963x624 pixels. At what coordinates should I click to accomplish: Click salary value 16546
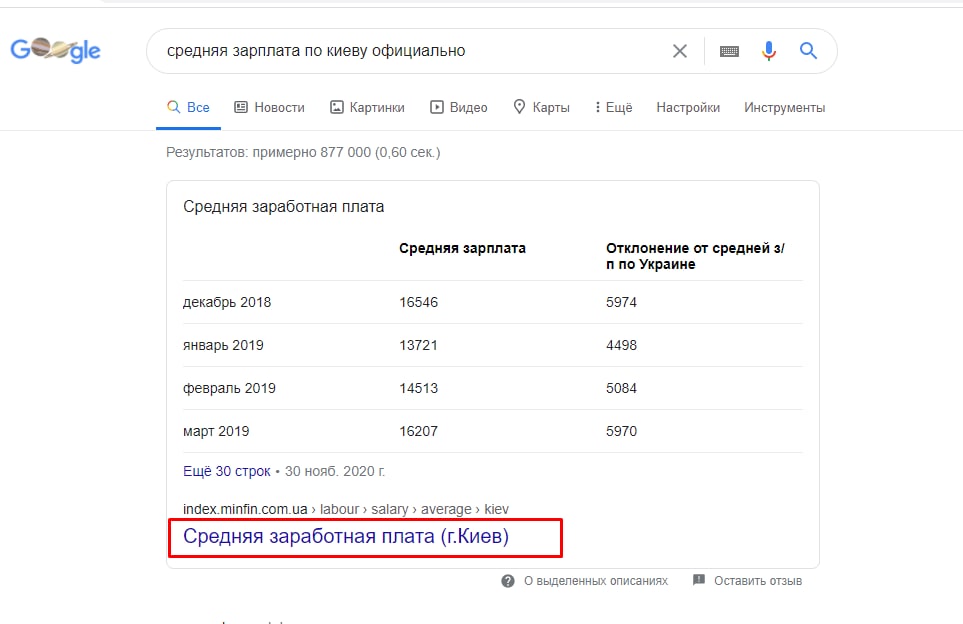418,302
